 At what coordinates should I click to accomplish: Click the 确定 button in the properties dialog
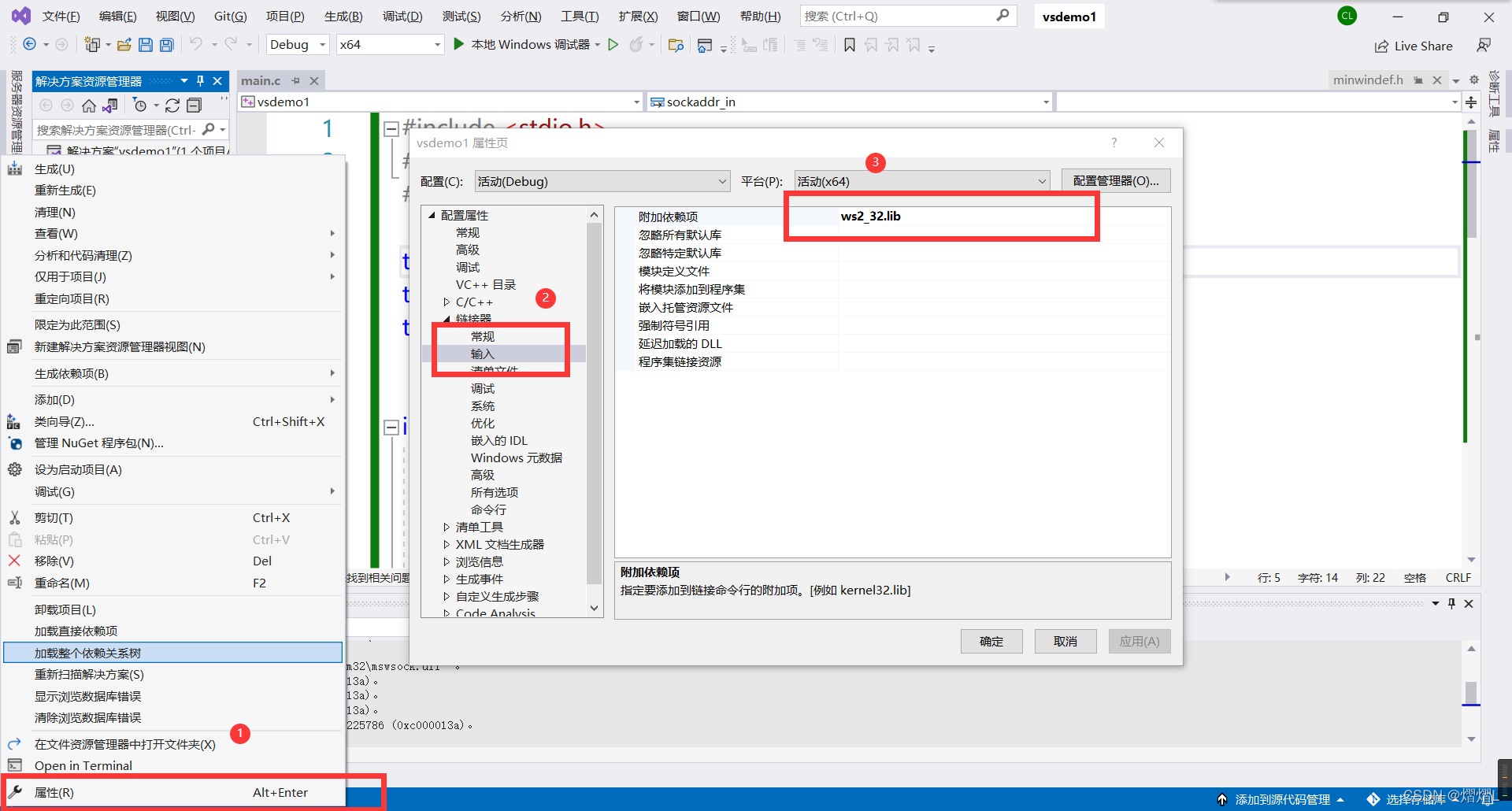click(991, 642)
